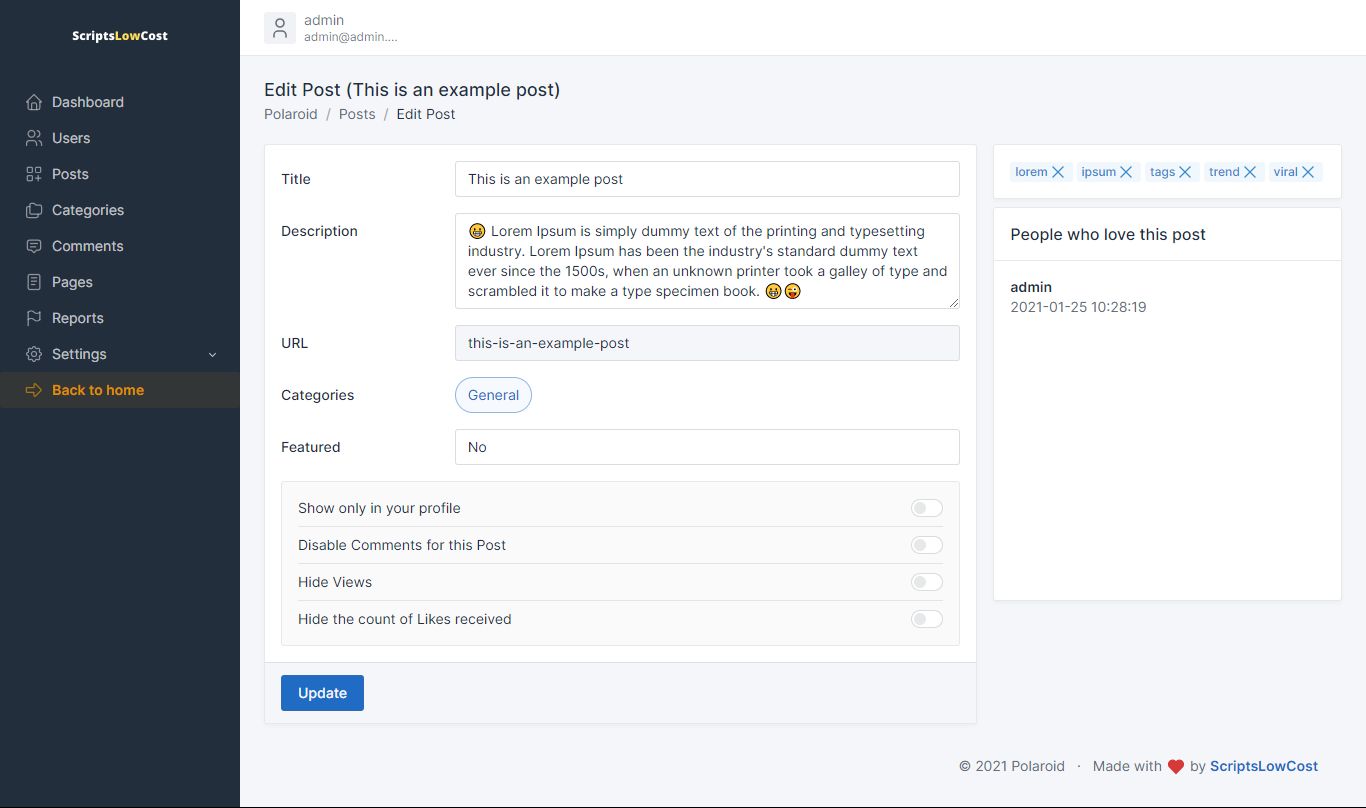Click the Title input field
This screenshot has height=808, width=1366.
pyautogui.click(x=707, y=179)
